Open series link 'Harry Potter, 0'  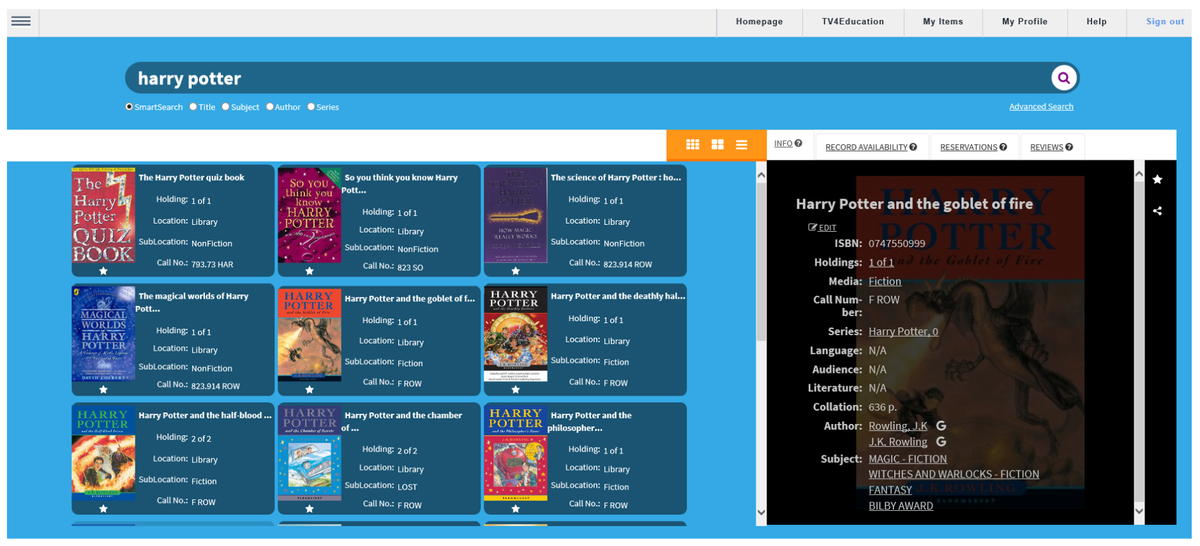pyautogui.click(x=903, y=331)
